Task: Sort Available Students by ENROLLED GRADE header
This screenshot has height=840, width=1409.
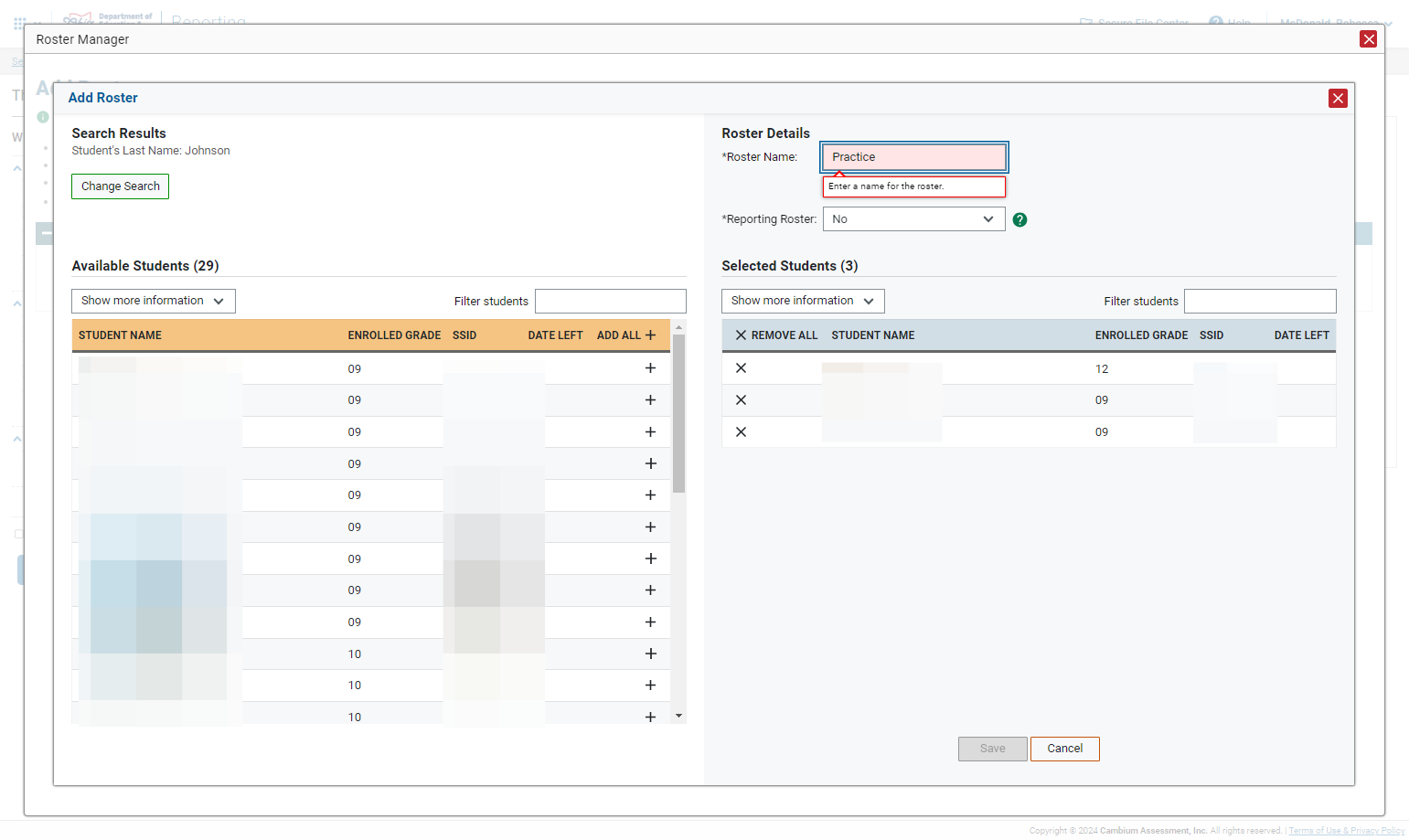Action: (x=394, y=335)
